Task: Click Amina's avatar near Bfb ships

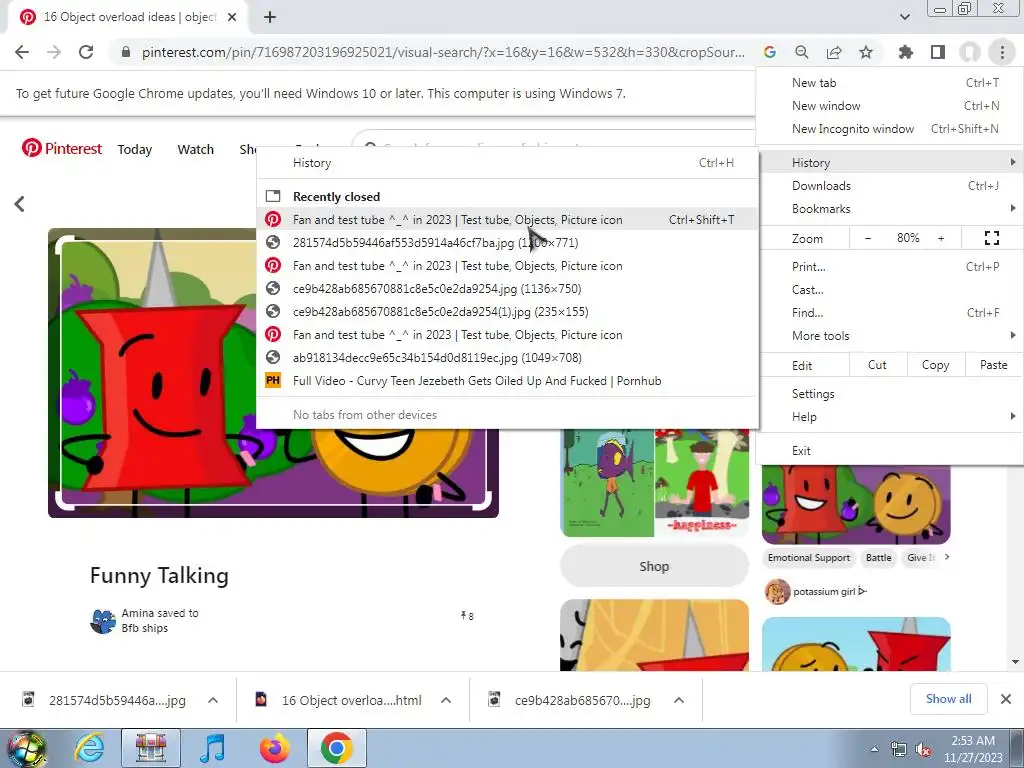Action: tap(103, 621)
